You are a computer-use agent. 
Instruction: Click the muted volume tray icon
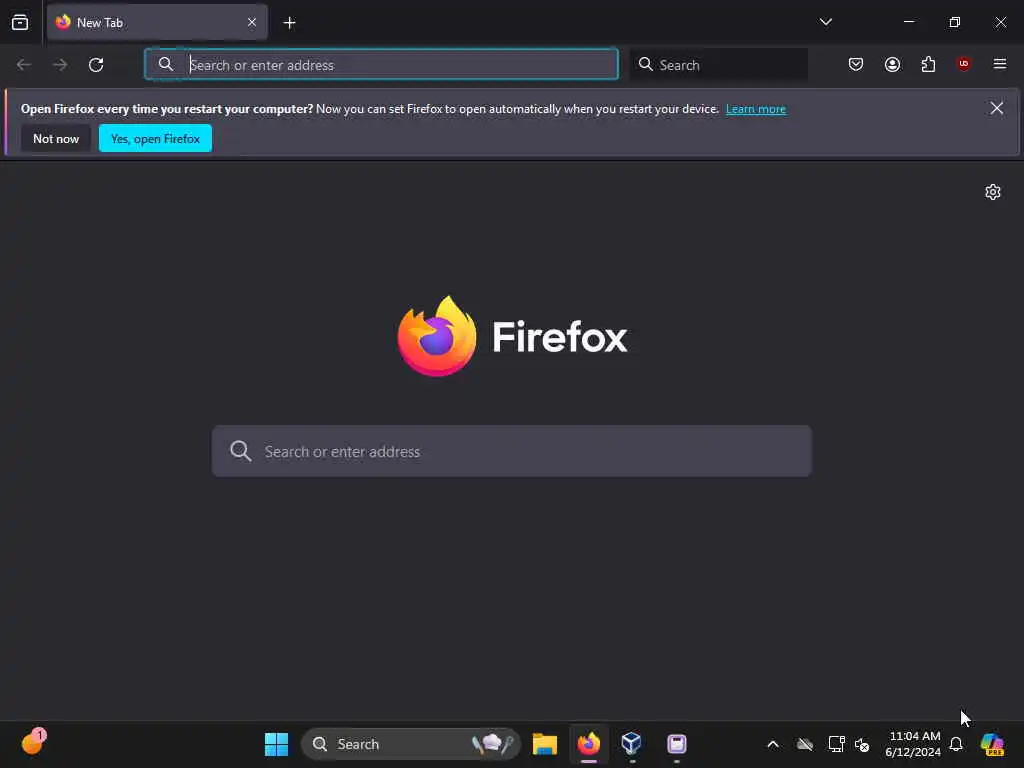click(x=862, y=744)
